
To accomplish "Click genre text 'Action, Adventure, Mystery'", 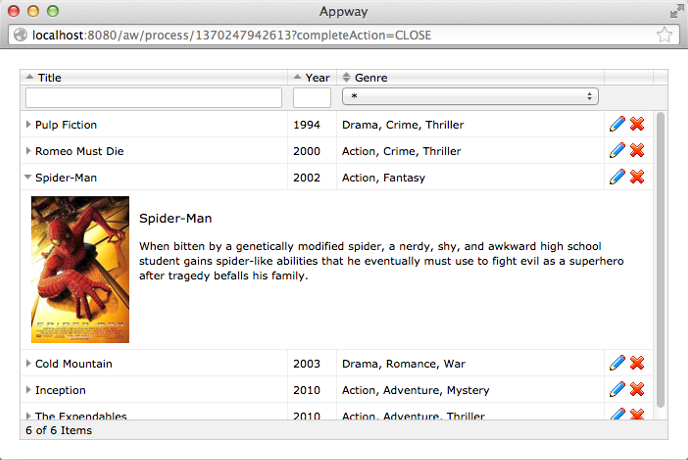I will [x=416, y=390].
